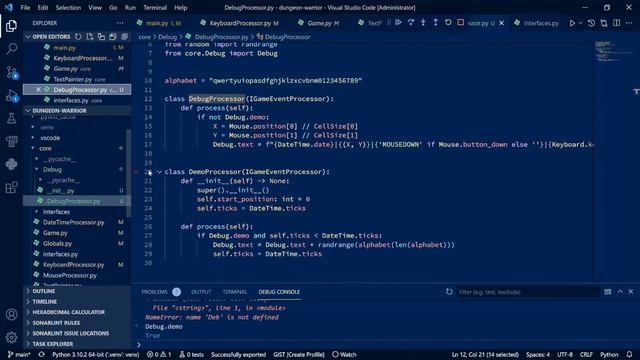Open the Run menu
The image size is (640, 360).
[x=130, y=7]
